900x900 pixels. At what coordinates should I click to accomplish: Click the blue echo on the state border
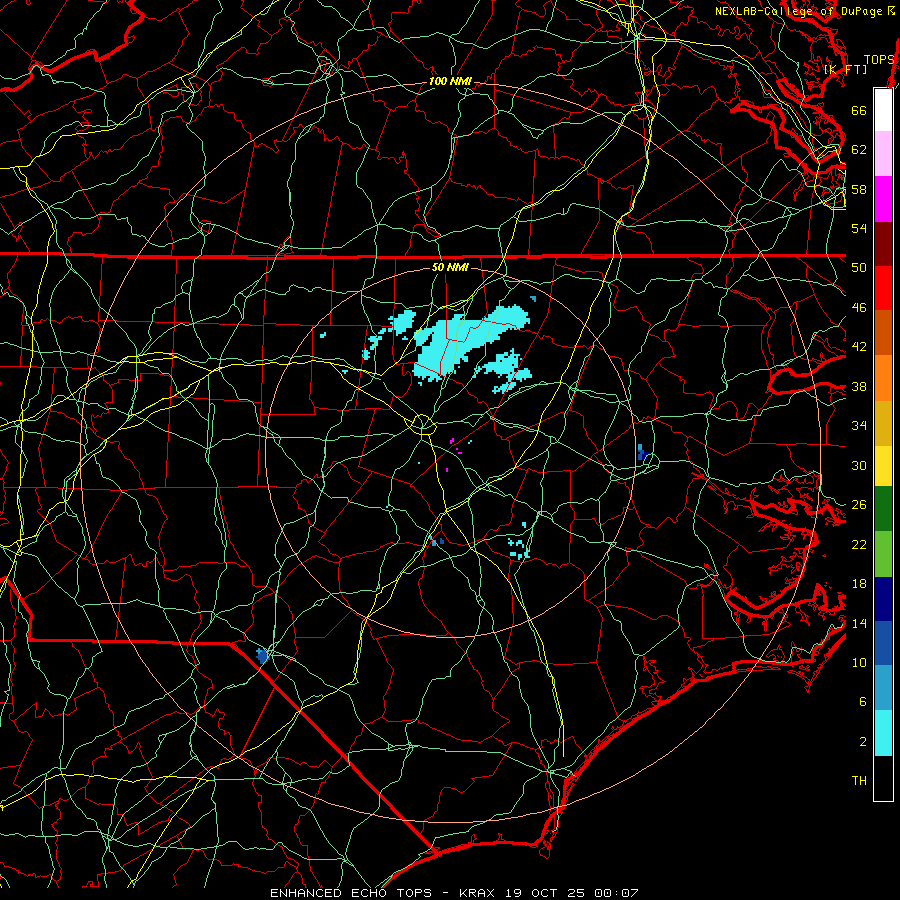262,655
